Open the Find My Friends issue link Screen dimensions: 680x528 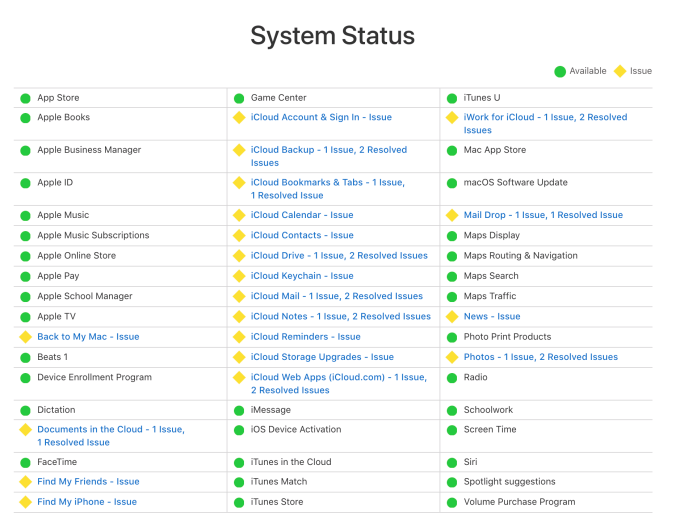point(88,482)
